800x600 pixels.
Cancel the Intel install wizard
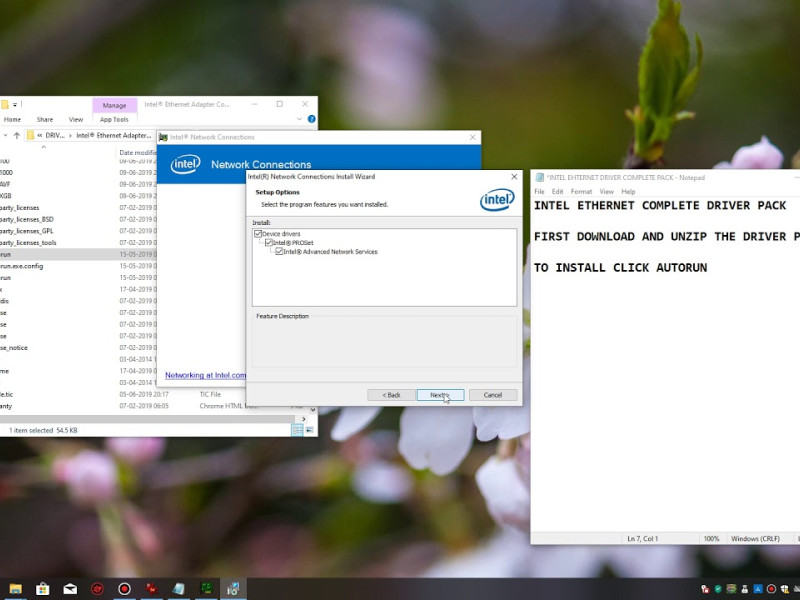click(x=493, y=395)
